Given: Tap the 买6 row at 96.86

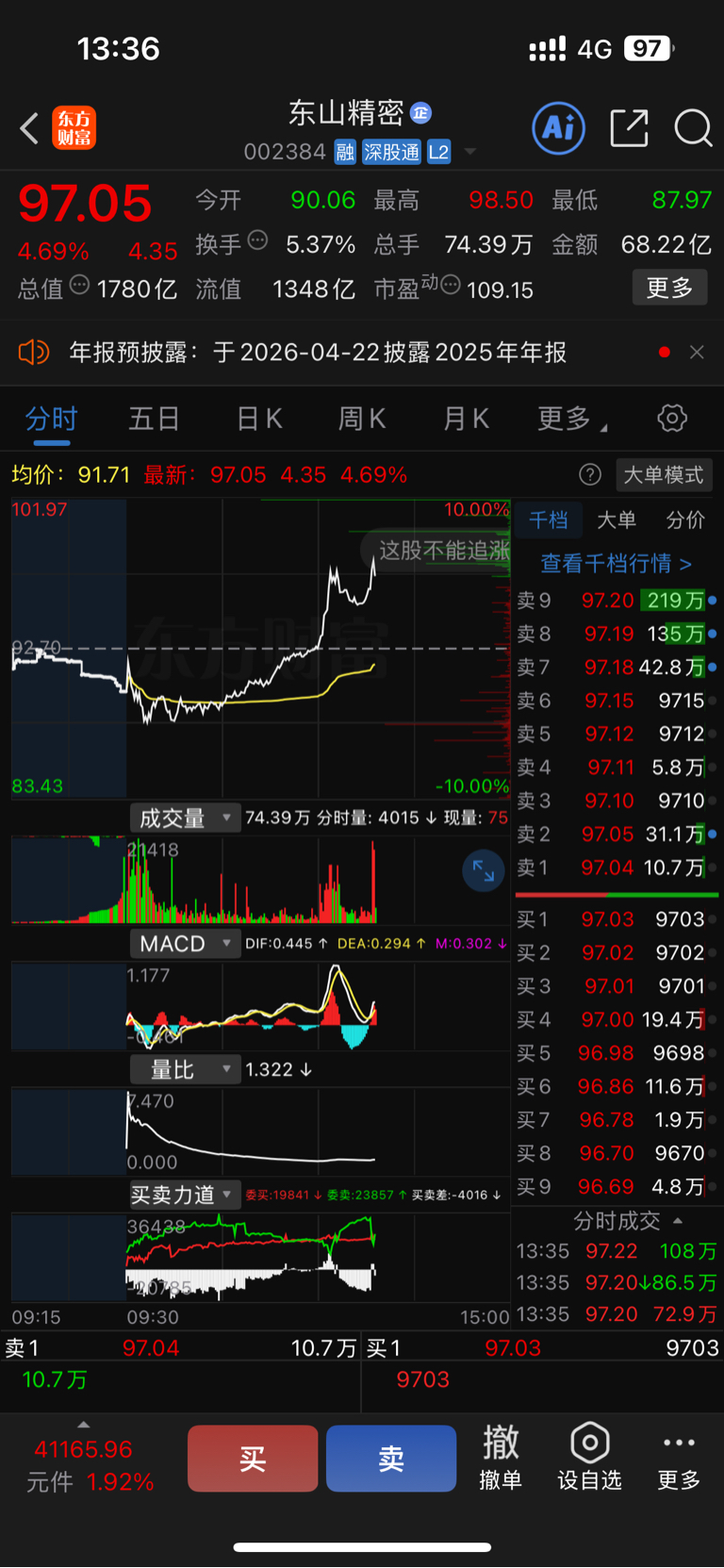Looking at the screenshot, I should (617, 1086).
